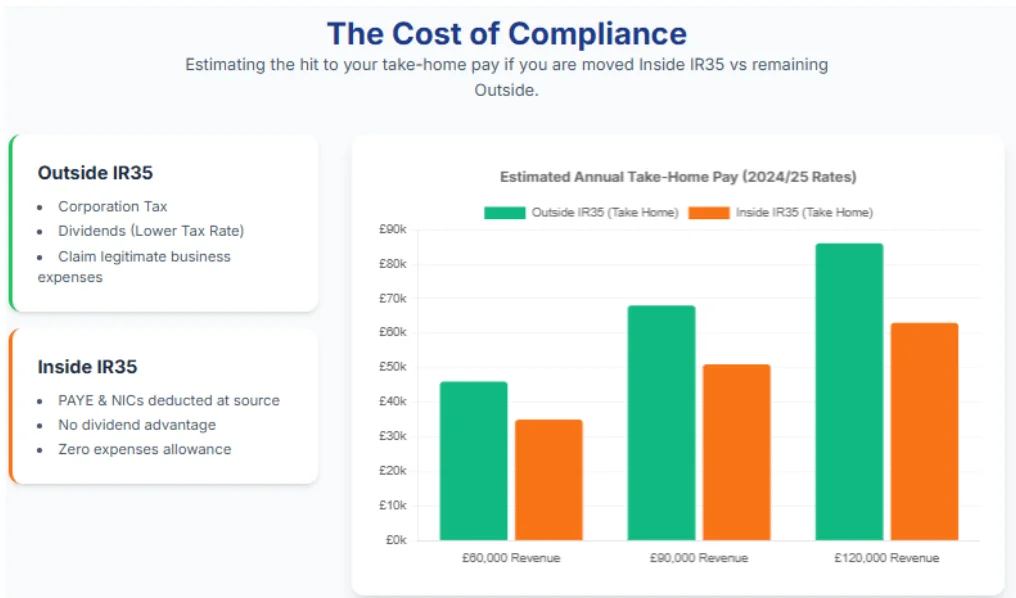Click the Zero expenses allowance item
Screen dimensions: 1016x598
click(144, 449)
